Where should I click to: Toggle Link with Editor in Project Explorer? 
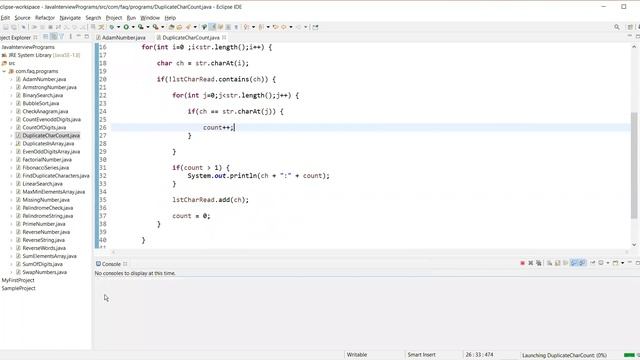[x=53, y=37]
